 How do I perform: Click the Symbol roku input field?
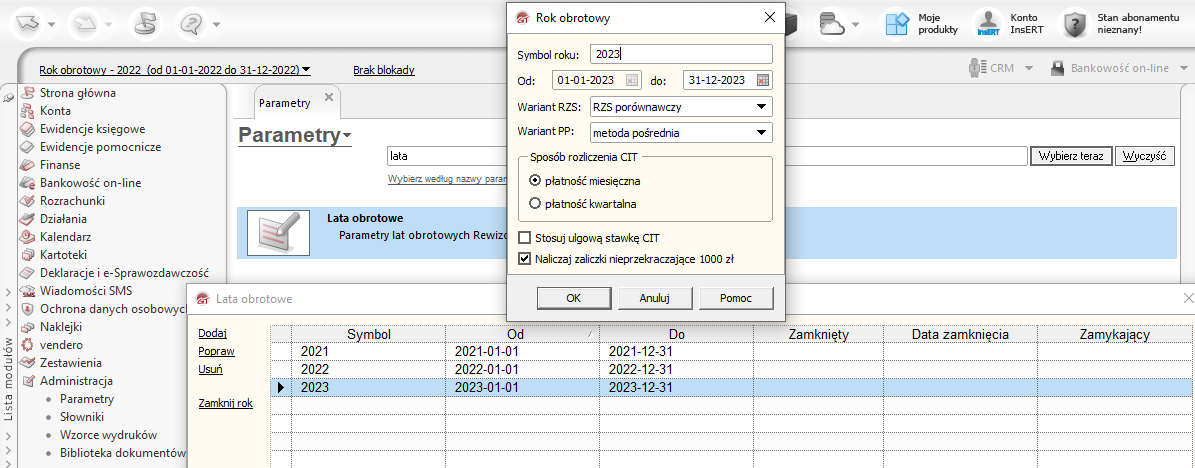point(680,54)
